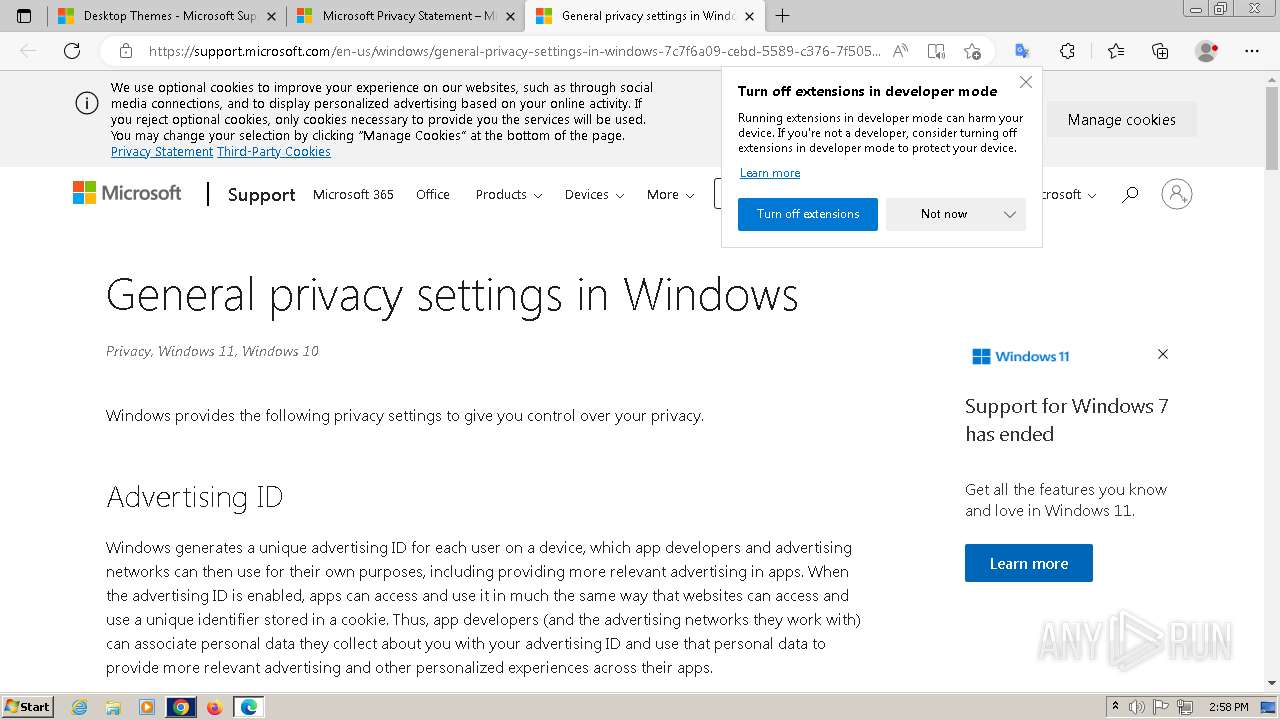Open Edge Settings and more menu

point(1252,51)
